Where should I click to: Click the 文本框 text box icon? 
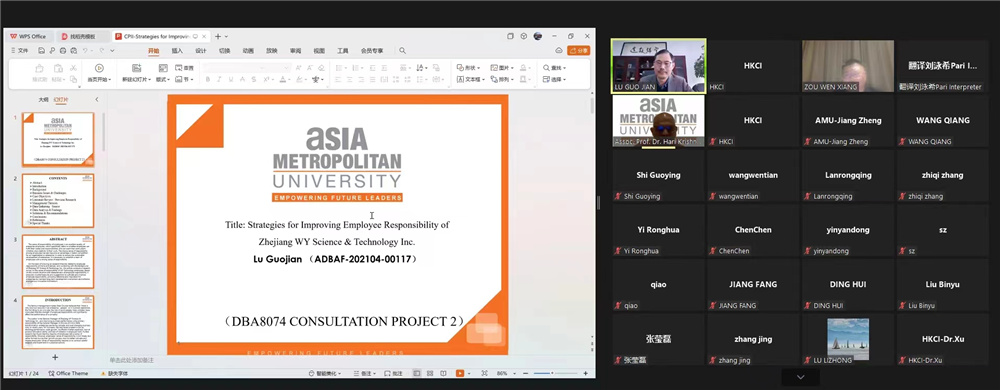pyautogui.click(x=460, y=80)
